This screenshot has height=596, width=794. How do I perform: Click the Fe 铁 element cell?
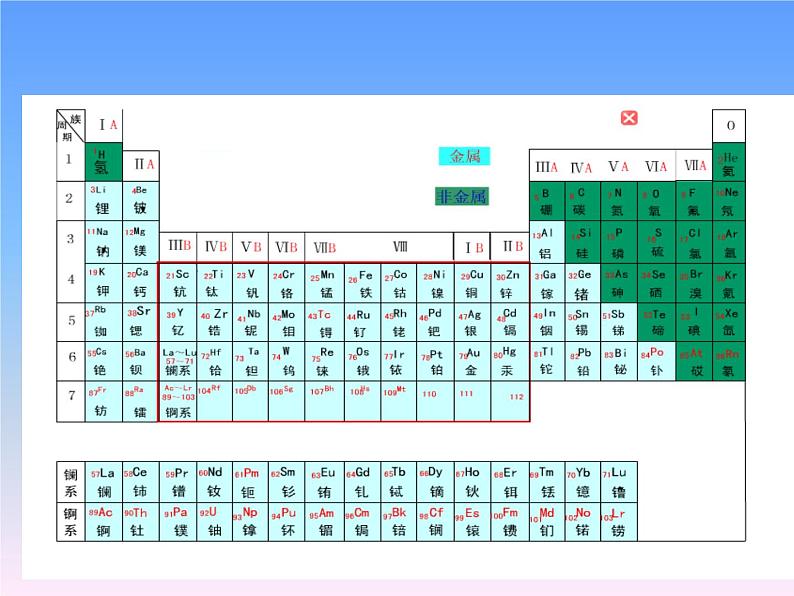pyautogui.click(x=362, y=283)
